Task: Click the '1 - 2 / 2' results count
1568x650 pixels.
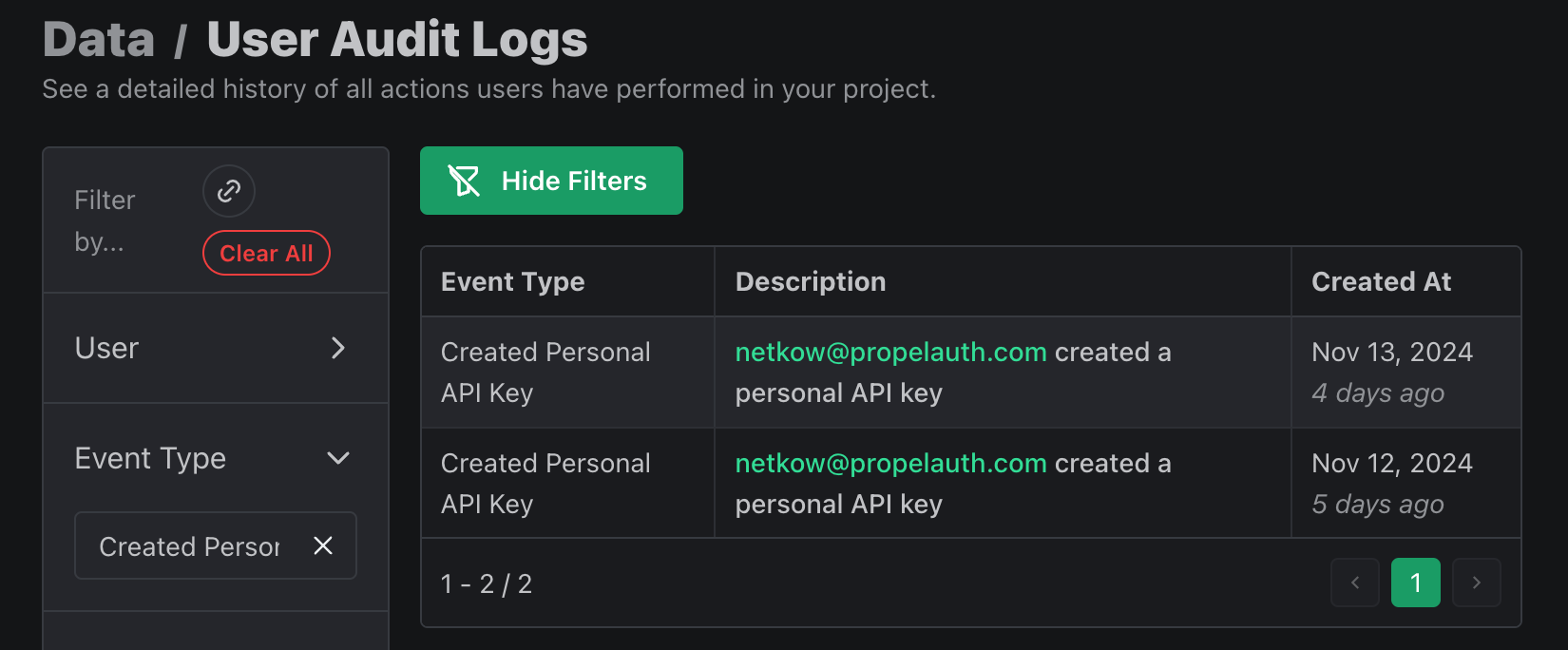Action: 487,583
